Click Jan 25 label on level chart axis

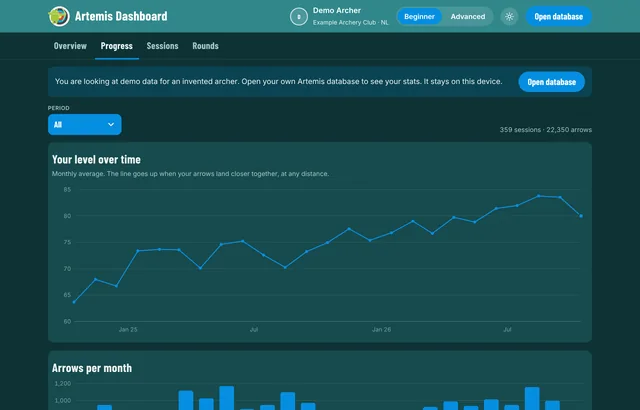[128, 330]
